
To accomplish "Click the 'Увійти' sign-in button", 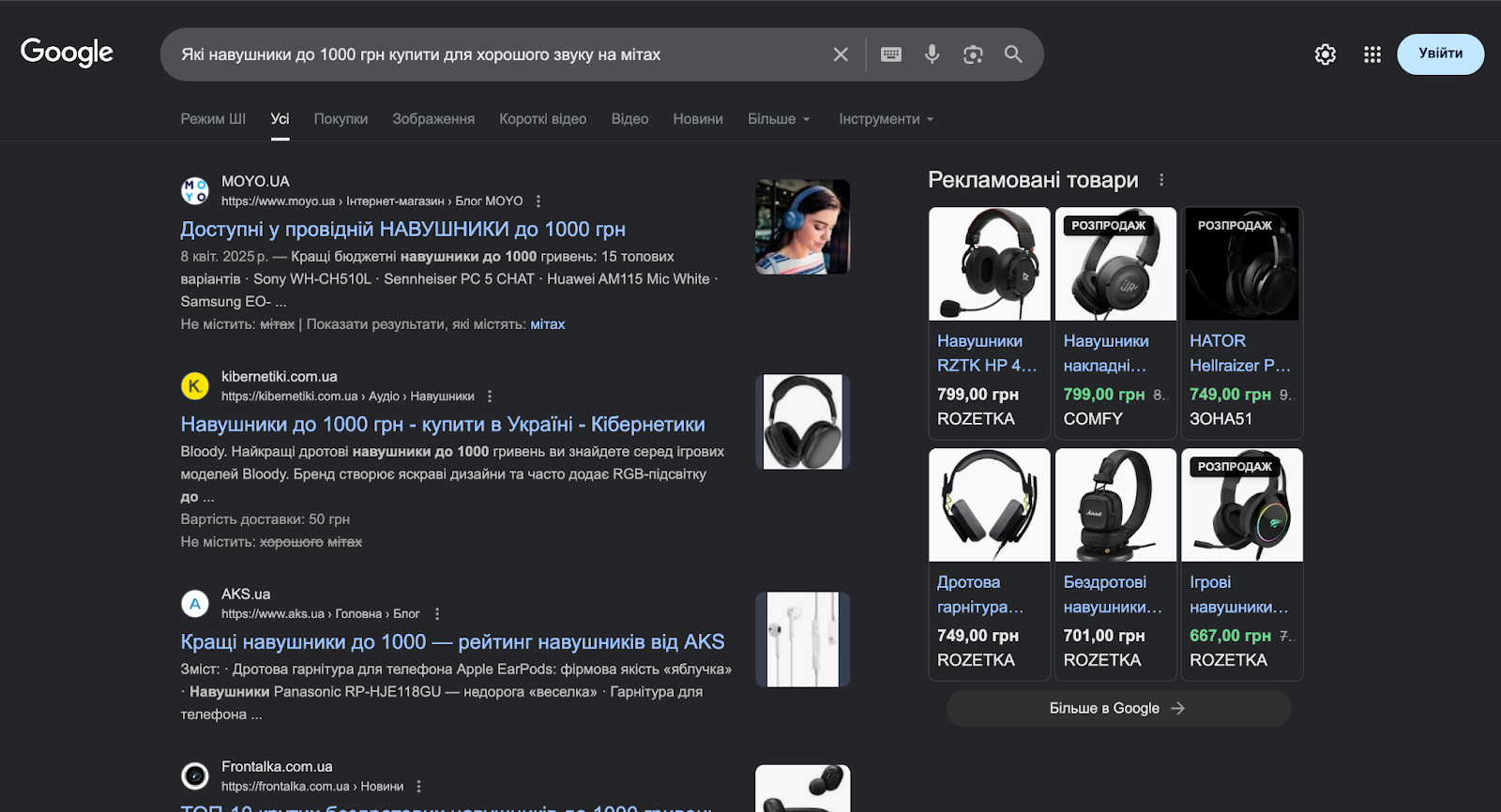I will (1440, 53).
